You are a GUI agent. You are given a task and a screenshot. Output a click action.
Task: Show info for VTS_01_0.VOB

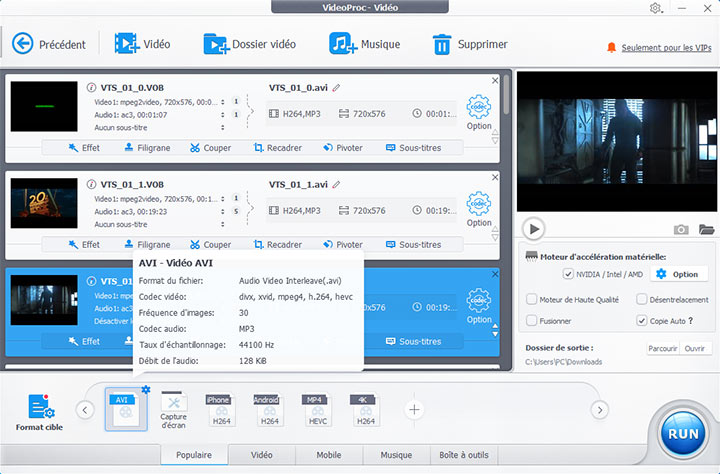91,87
